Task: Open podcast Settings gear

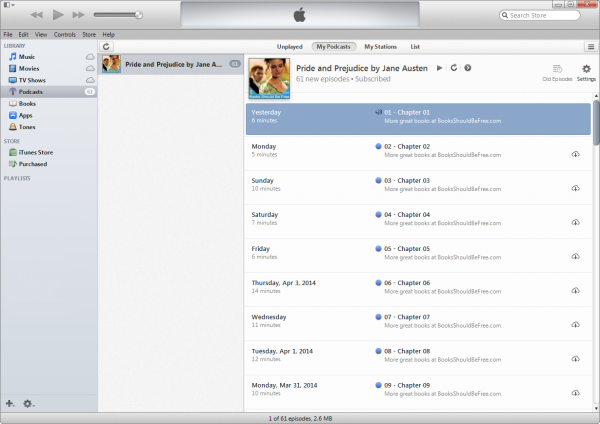Action: pyautogui.click(x=586, y=73)
